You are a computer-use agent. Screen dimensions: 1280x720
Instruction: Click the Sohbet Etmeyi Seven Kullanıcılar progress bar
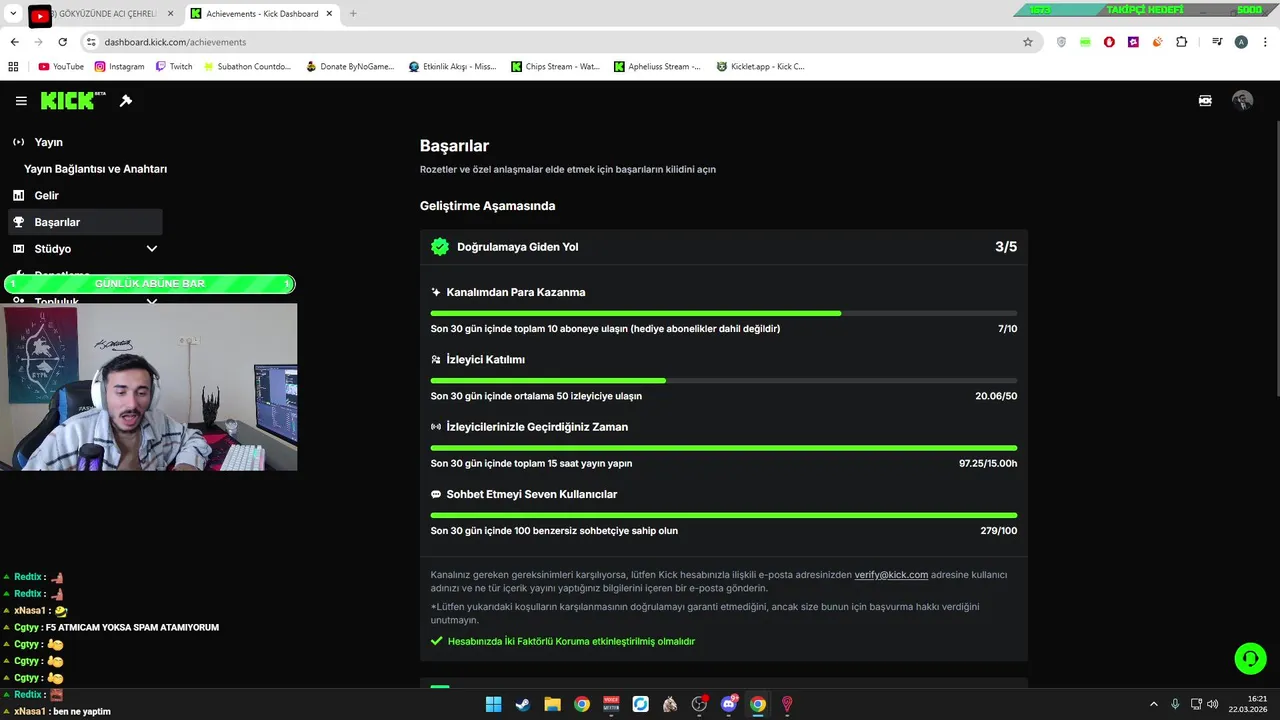[x=723, y=515]
